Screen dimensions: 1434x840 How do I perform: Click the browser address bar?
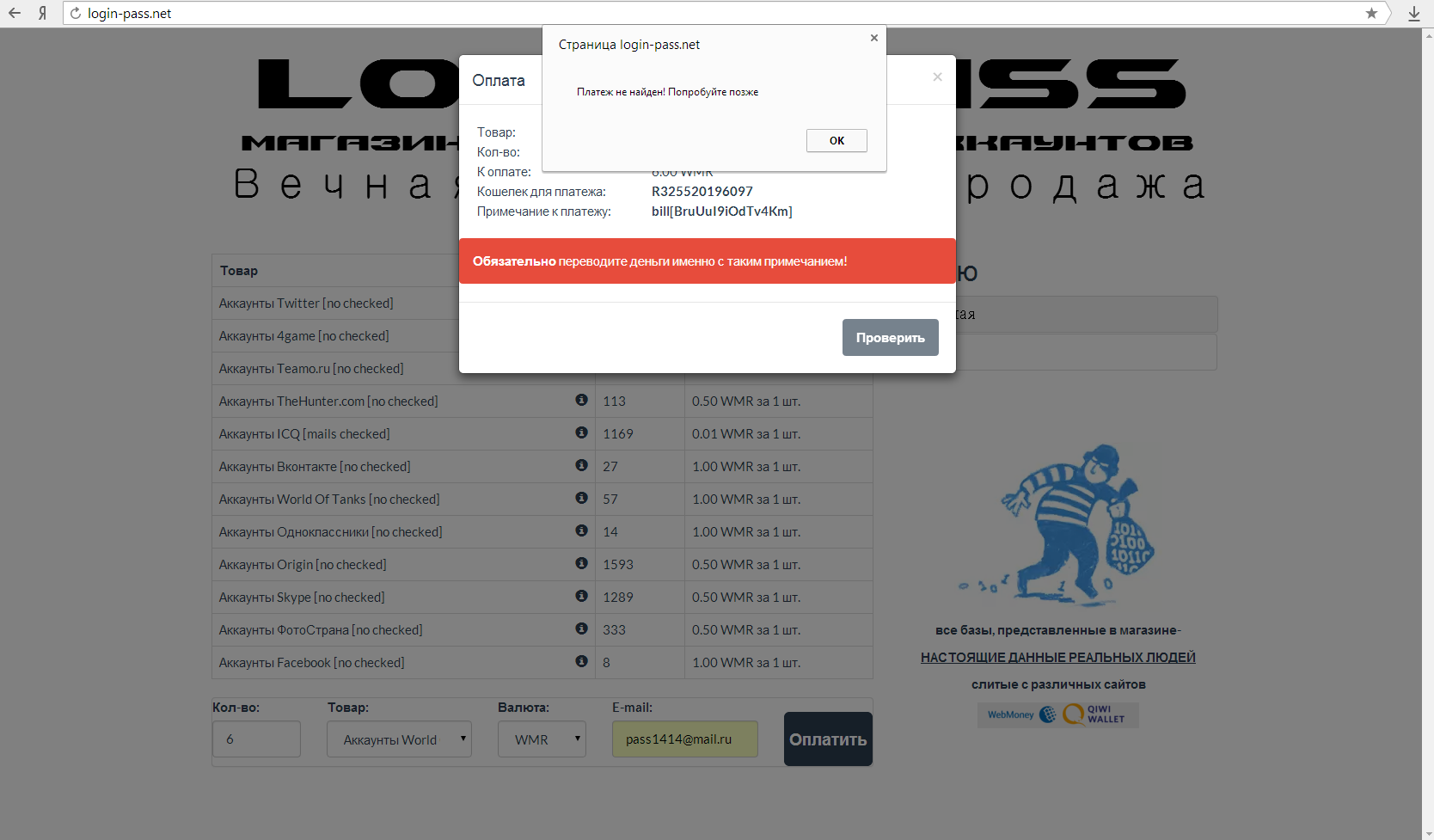tap(722, 13)
